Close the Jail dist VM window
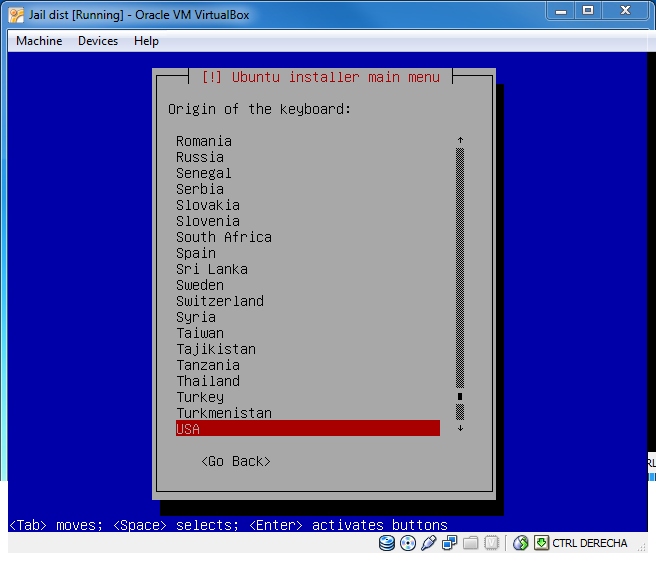Image resolution: width=656 pixels, height=561 pixels. point(625,11)
